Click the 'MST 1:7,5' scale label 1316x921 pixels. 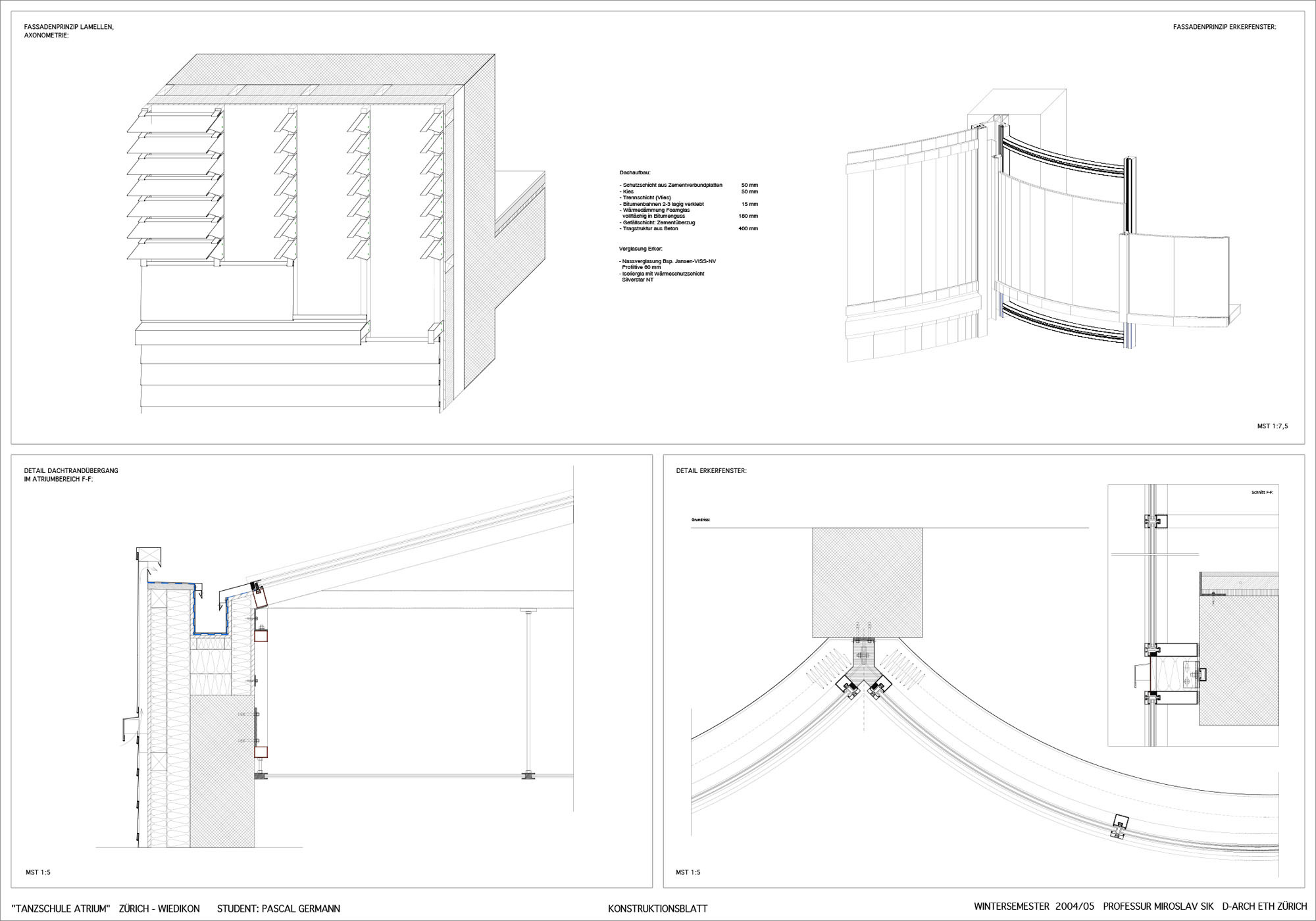[1273, 426]
